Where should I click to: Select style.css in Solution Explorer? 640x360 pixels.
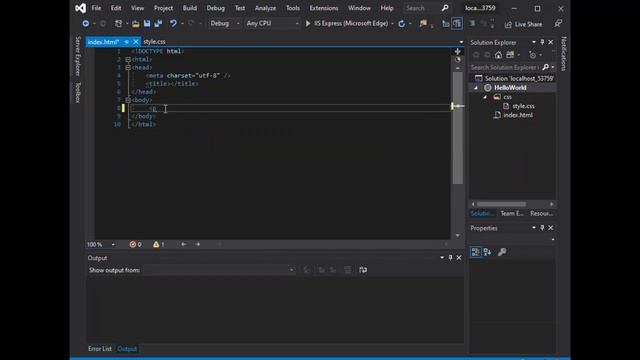(x=523, y=106)
